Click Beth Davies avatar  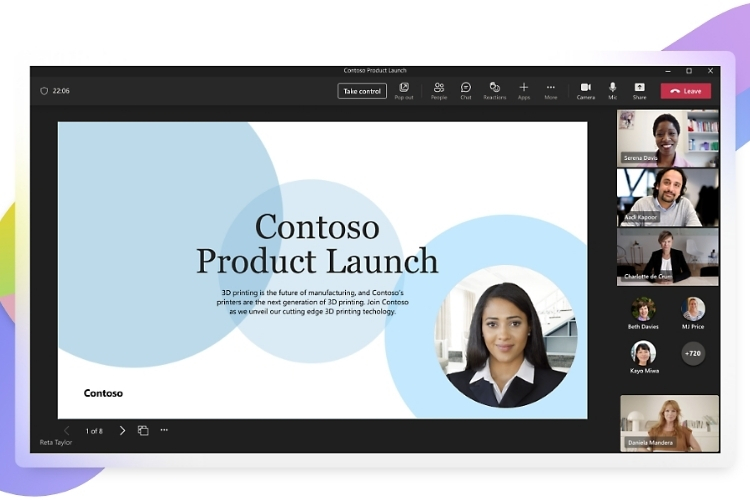[643, 309]
